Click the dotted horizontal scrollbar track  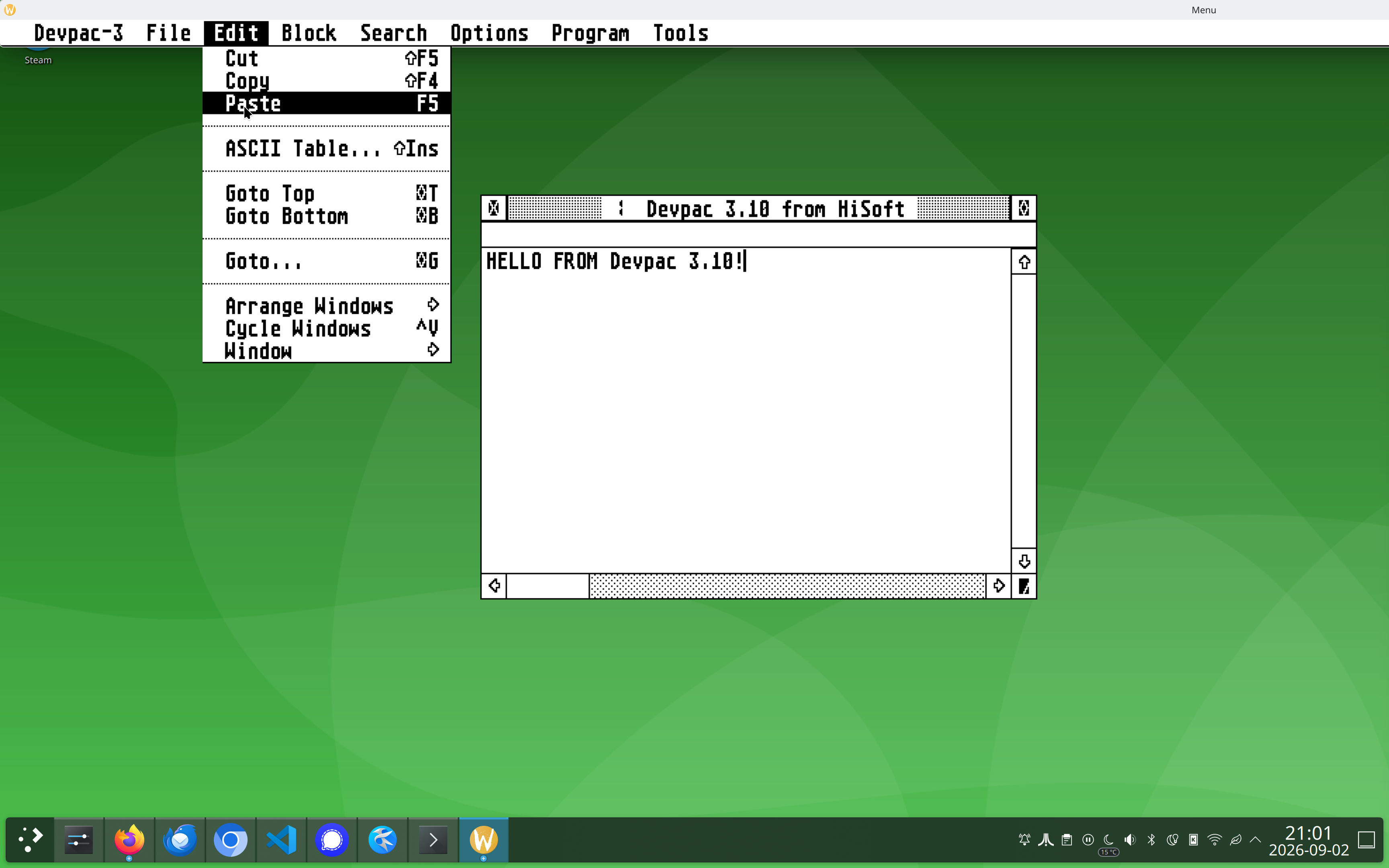pos(787,586)
